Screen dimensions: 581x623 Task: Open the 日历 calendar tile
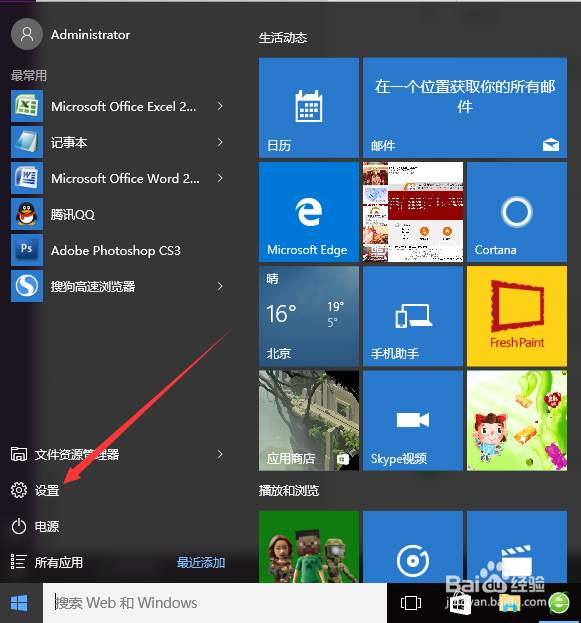[x=309, y=108]
